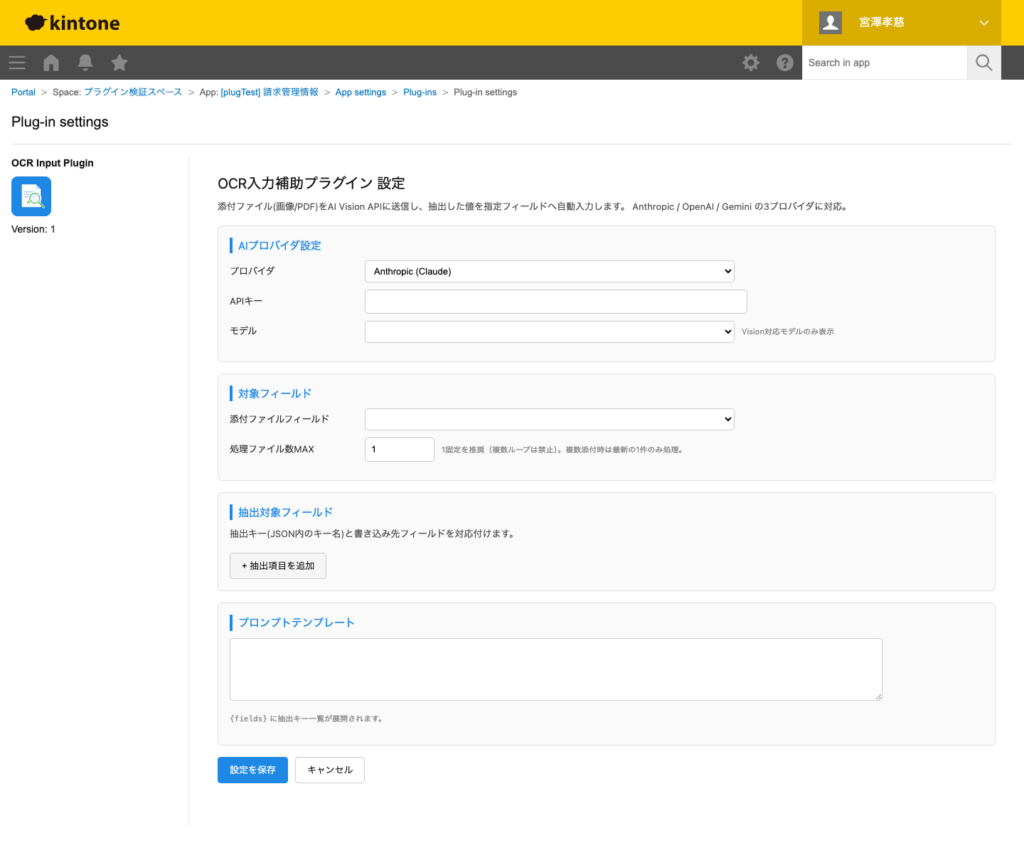Open the hamburger navigation menu
Viewport: 1024px width, 843px height.
(x=16, y=62)
